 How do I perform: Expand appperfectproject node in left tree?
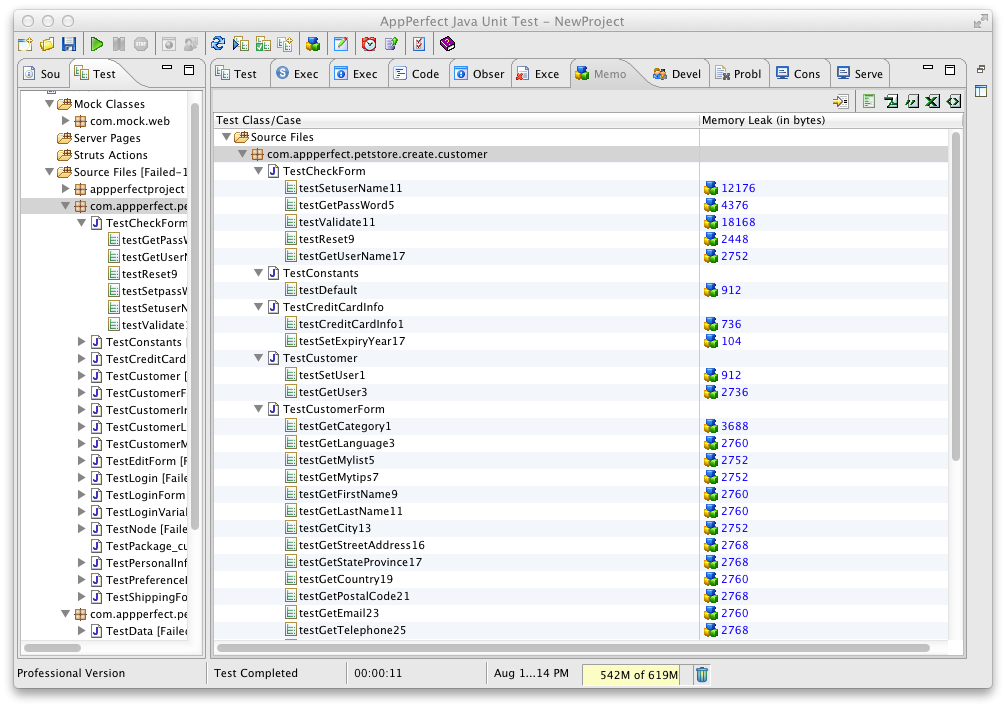(65, 188)
